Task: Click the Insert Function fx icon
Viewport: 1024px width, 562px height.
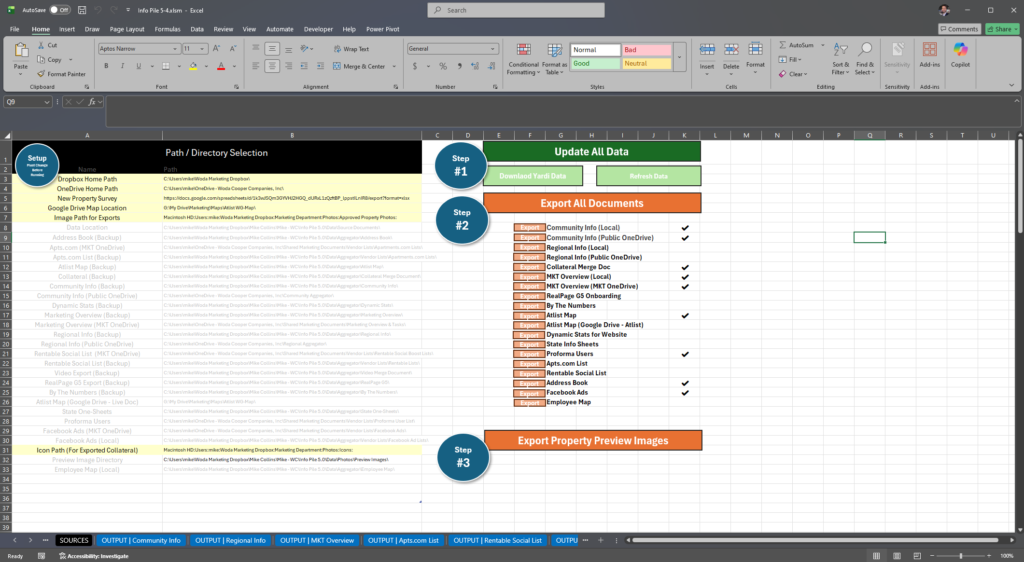Action: (91, 102)
